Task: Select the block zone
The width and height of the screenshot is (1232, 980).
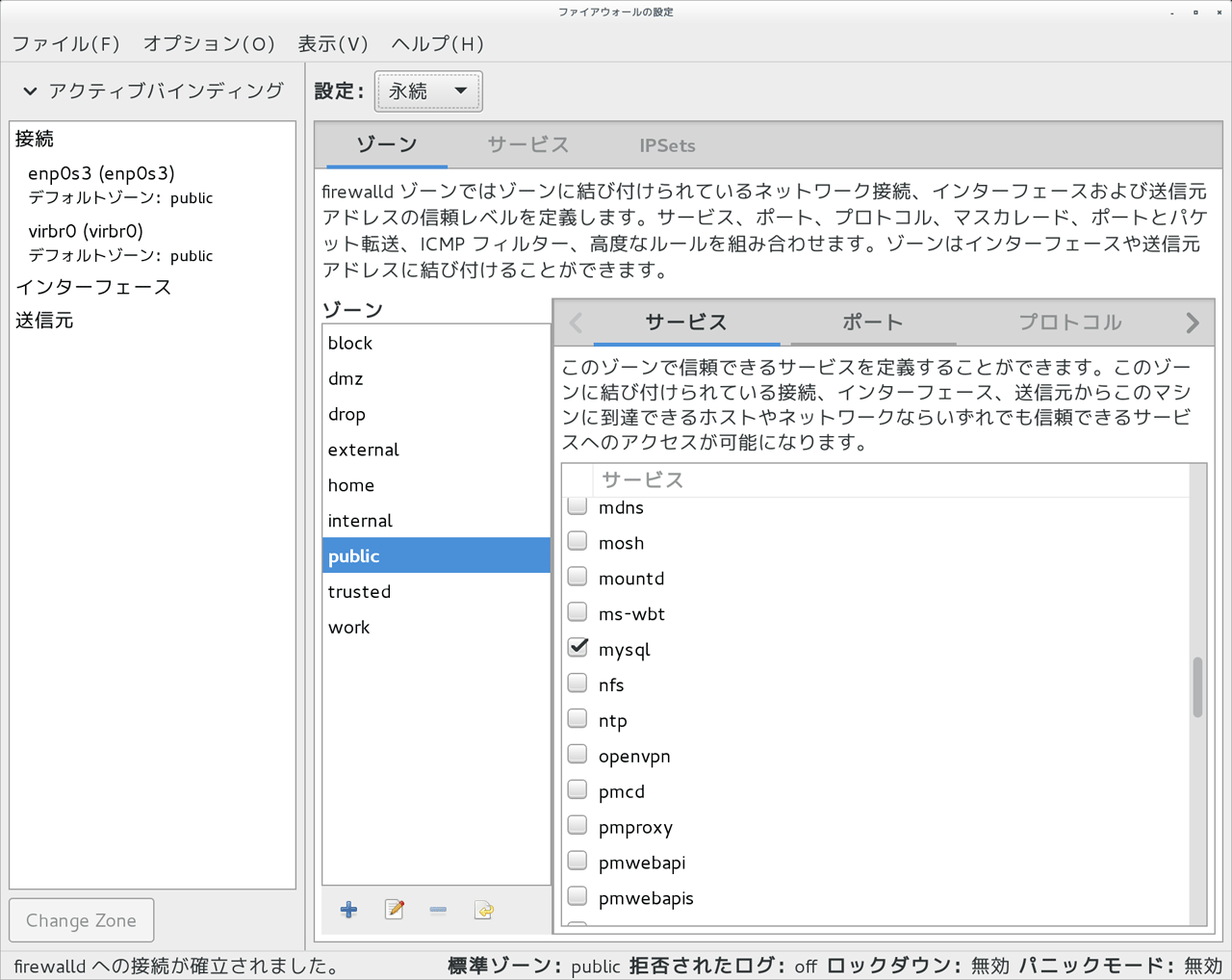Action: tap(436, 343)
